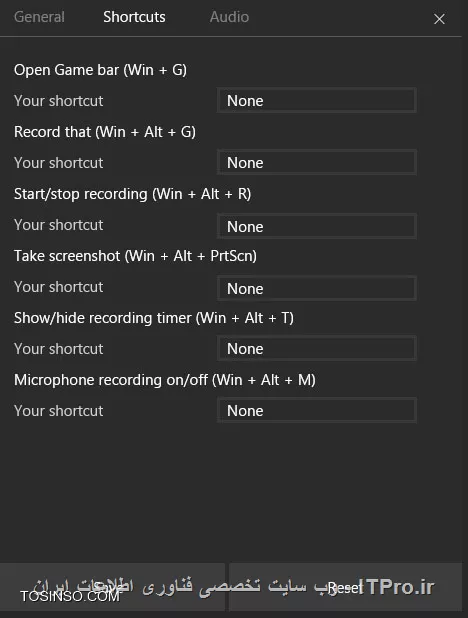Click the Microphone recording on/off shortcut field
468x618 pixels.
coord(317,410)
